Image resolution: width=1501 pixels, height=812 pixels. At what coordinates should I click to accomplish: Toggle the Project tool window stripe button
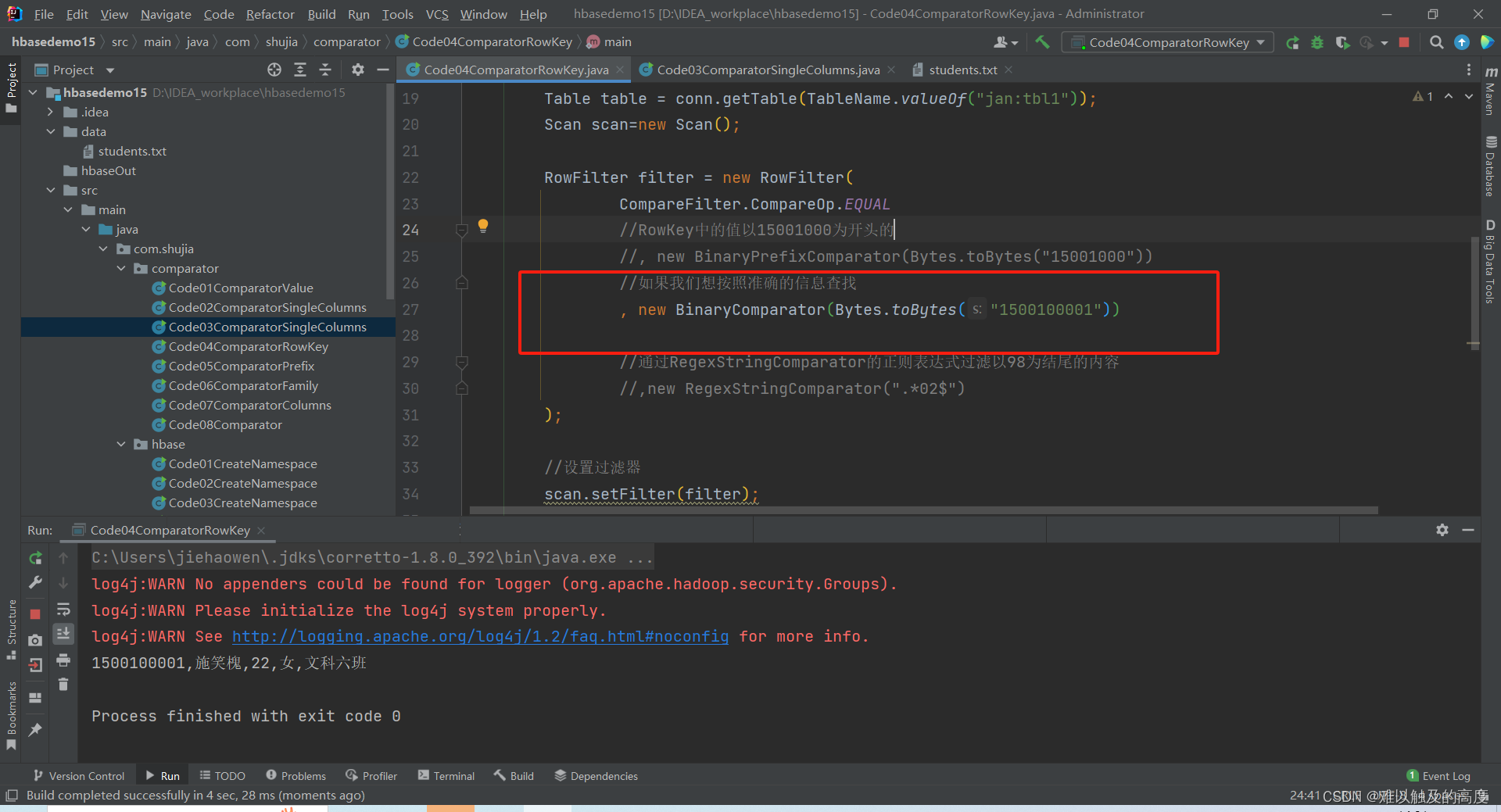pos(11,87)
